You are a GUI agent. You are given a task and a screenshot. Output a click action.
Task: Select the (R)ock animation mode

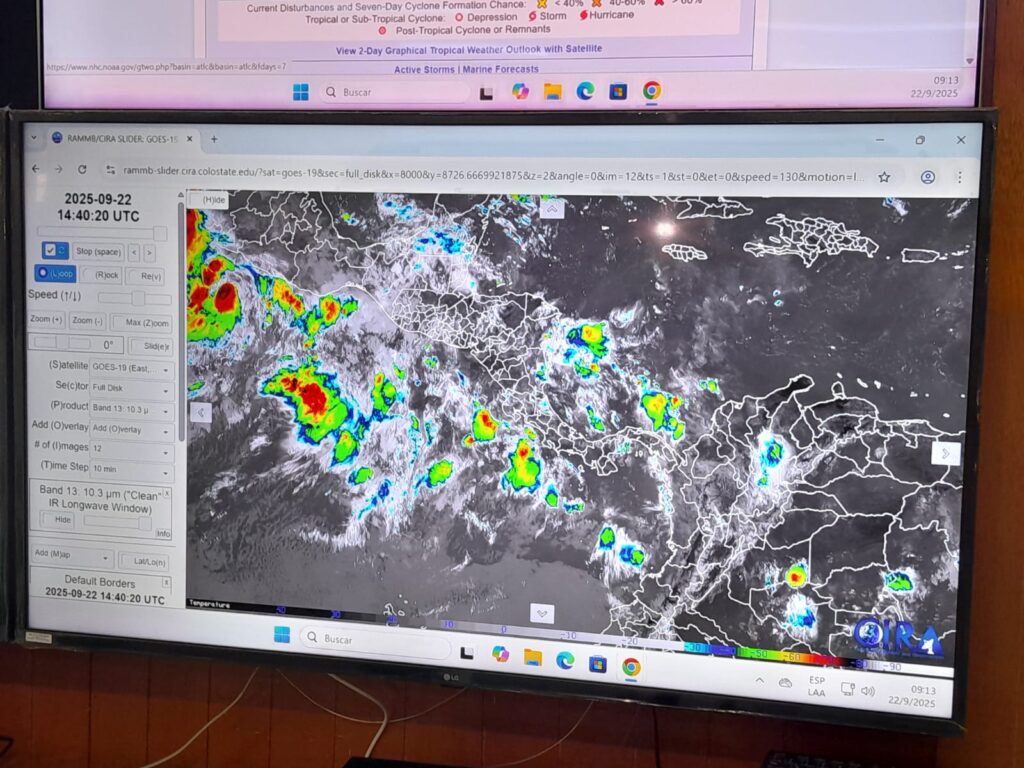(x=101, y=275)
